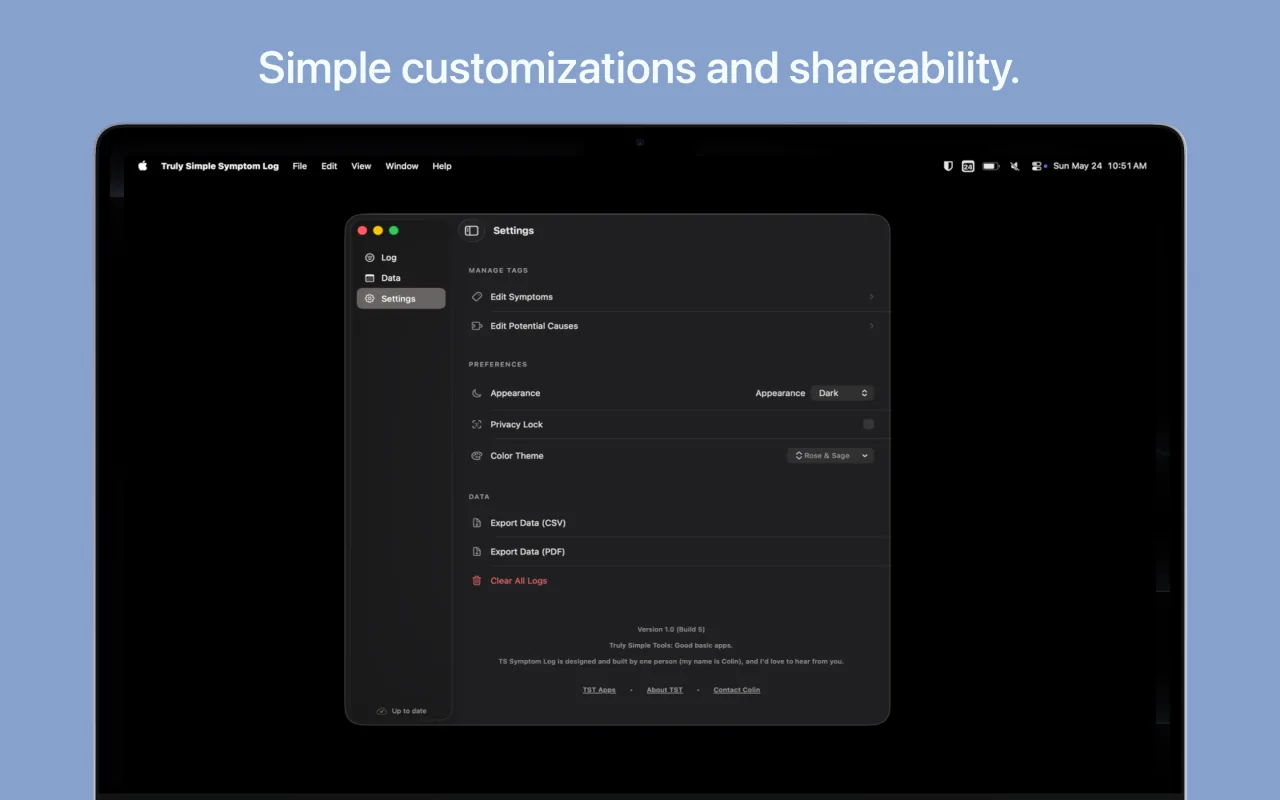Open the Rose & Sage color theme dropdown
Viewport: 1280px width, 800px height.
point(830,456)
